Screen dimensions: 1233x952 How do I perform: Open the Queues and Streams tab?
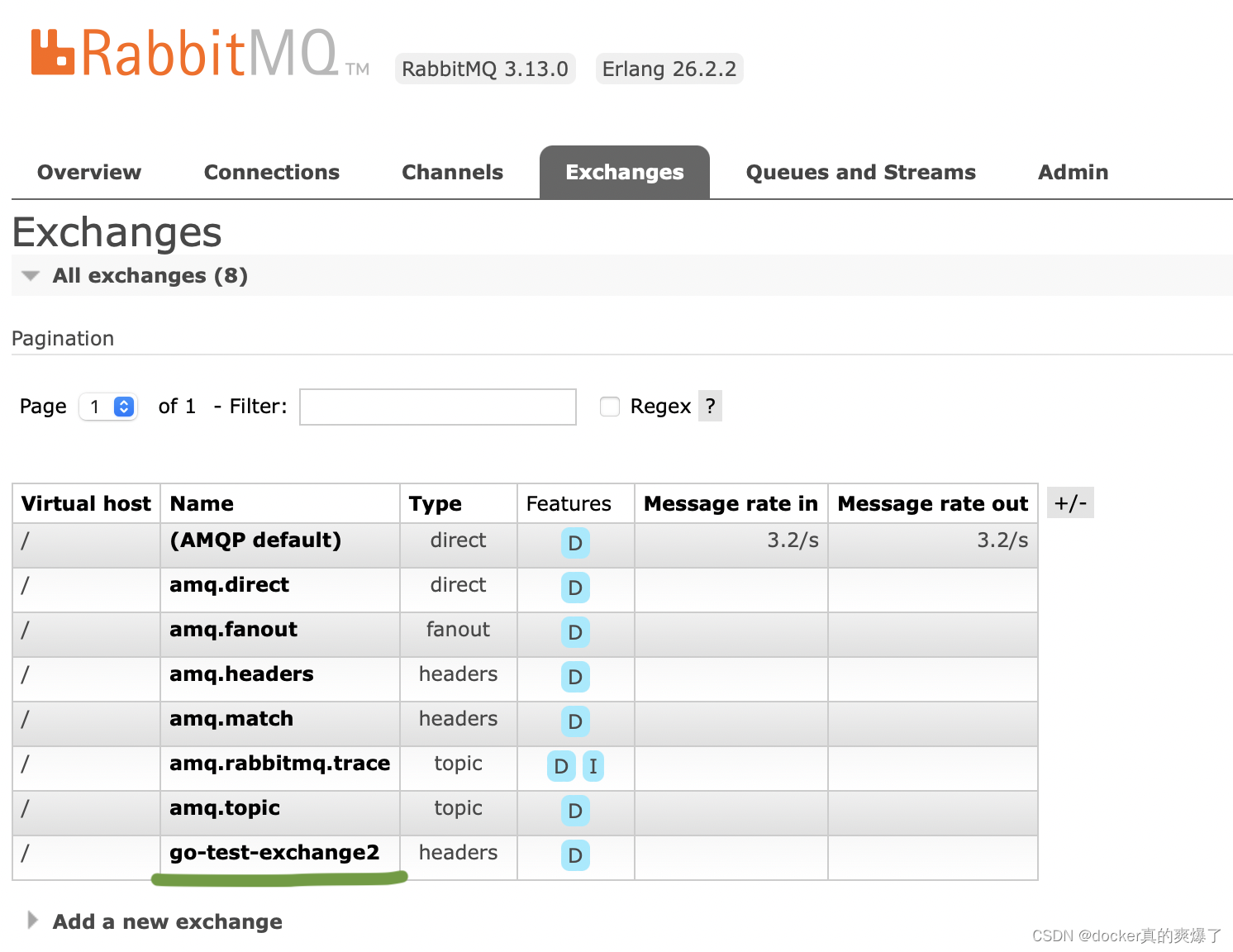pos(861,172)
